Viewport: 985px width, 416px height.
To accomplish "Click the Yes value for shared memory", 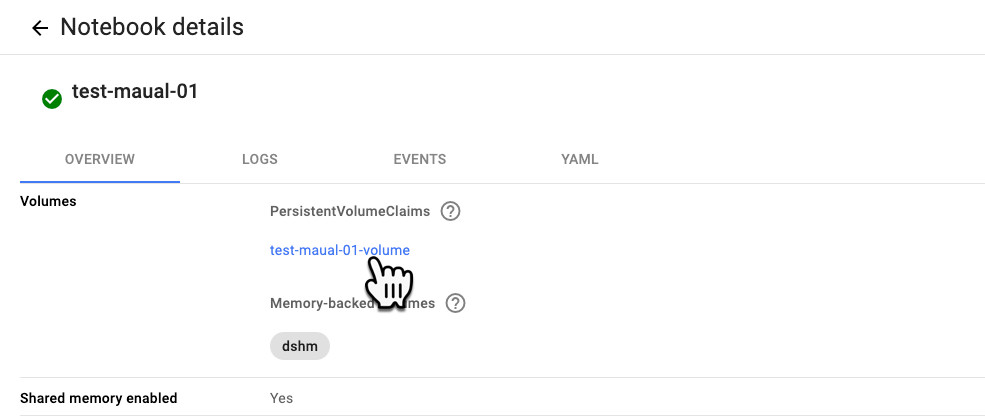I will (282, 398).
